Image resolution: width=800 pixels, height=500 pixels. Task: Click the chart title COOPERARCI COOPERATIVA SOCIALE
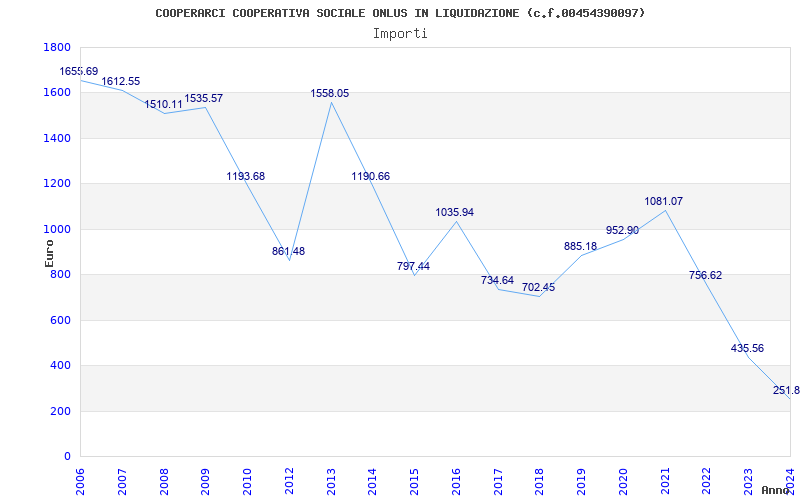(x=400, y=13)
